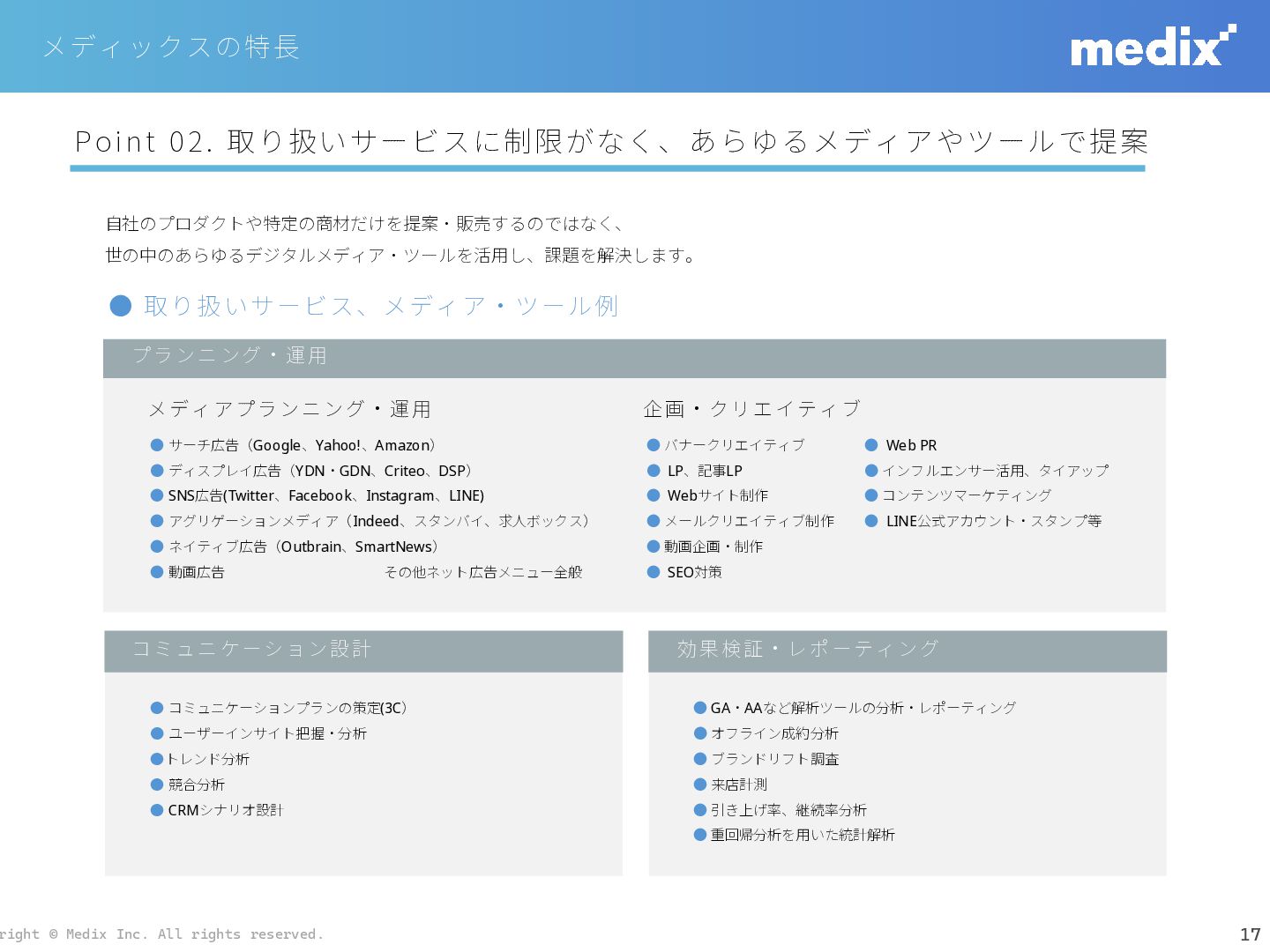The height and width of the screenshot is (952, 1270).
Task: Select ネイティブ広告（Outbrain、SmartNews）item
Action: 295,547
